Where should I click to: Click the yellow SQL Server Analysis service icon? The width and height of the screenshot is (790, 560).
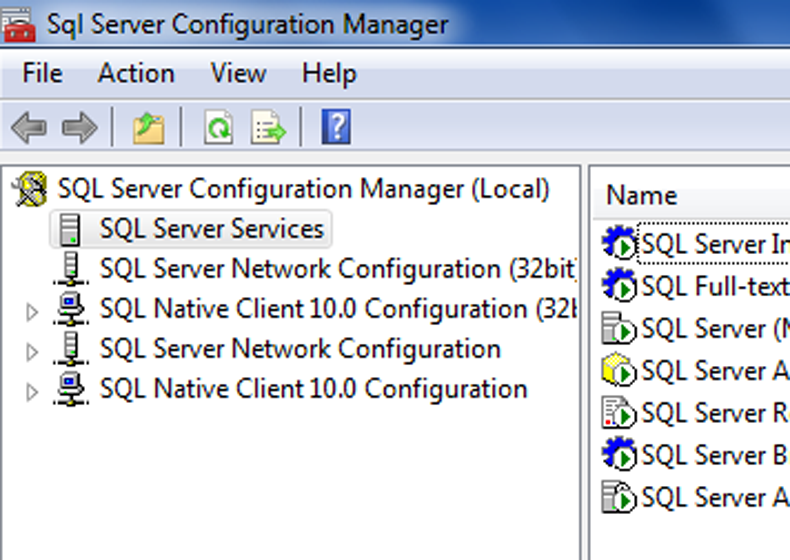pyautogui.click(x=619, y=370)
